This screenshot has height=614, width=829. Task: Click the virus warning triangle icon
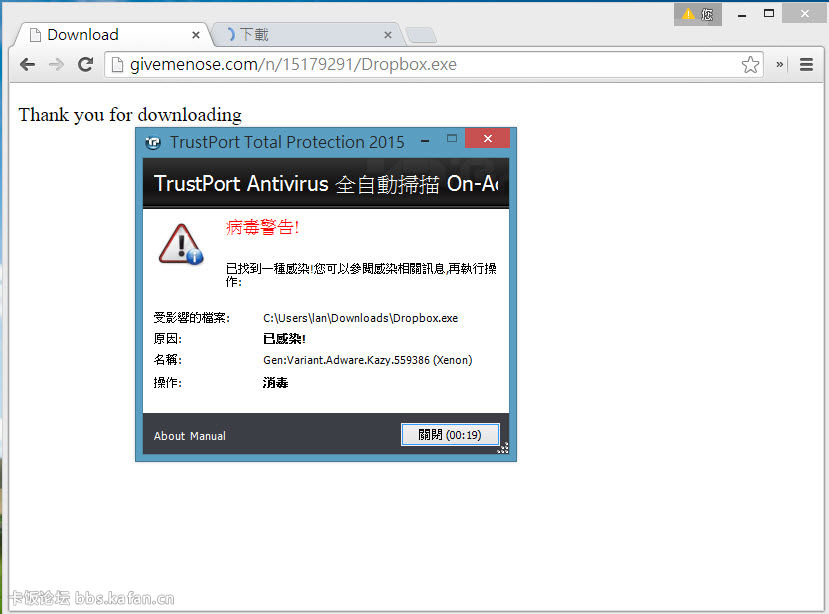[x=181, y=244]
